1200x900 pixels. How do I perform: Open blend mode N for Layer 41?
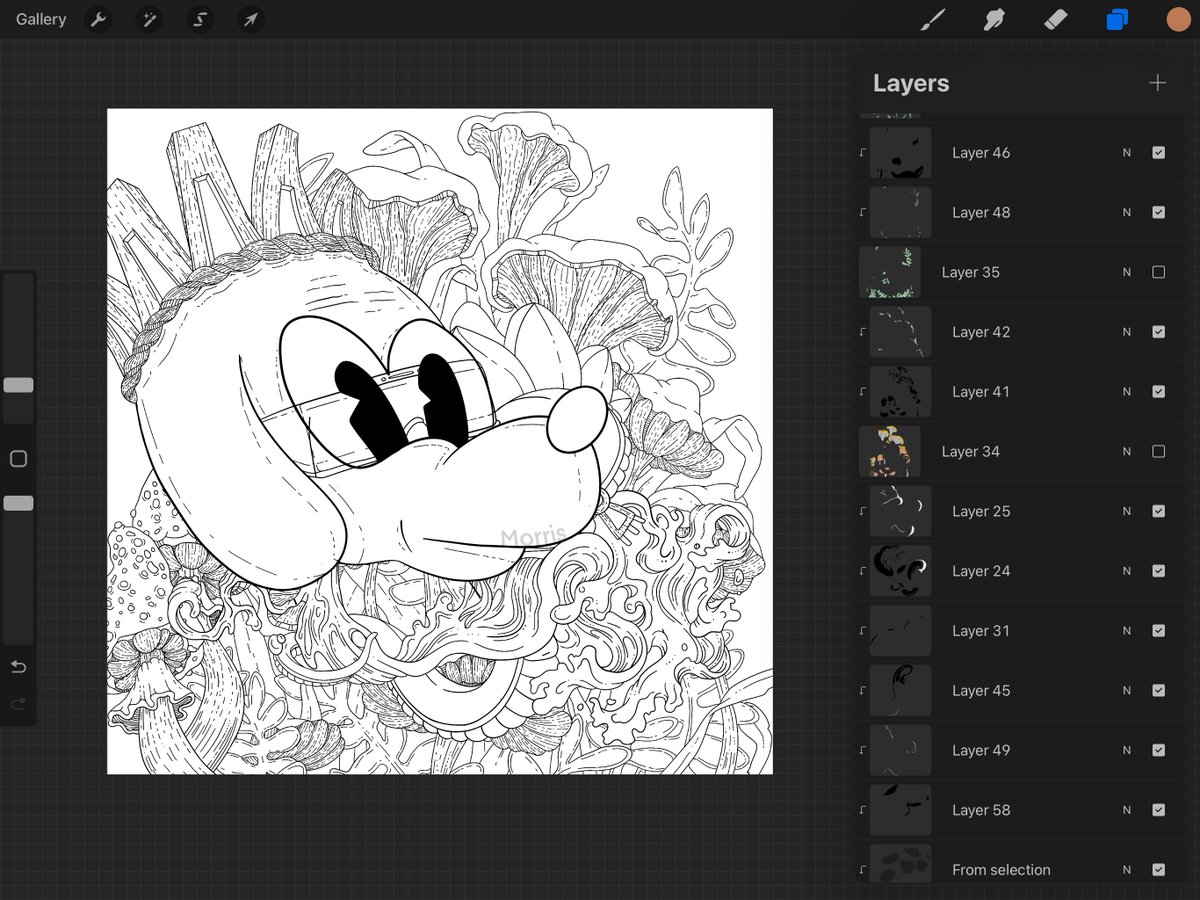coord(1127,392)
